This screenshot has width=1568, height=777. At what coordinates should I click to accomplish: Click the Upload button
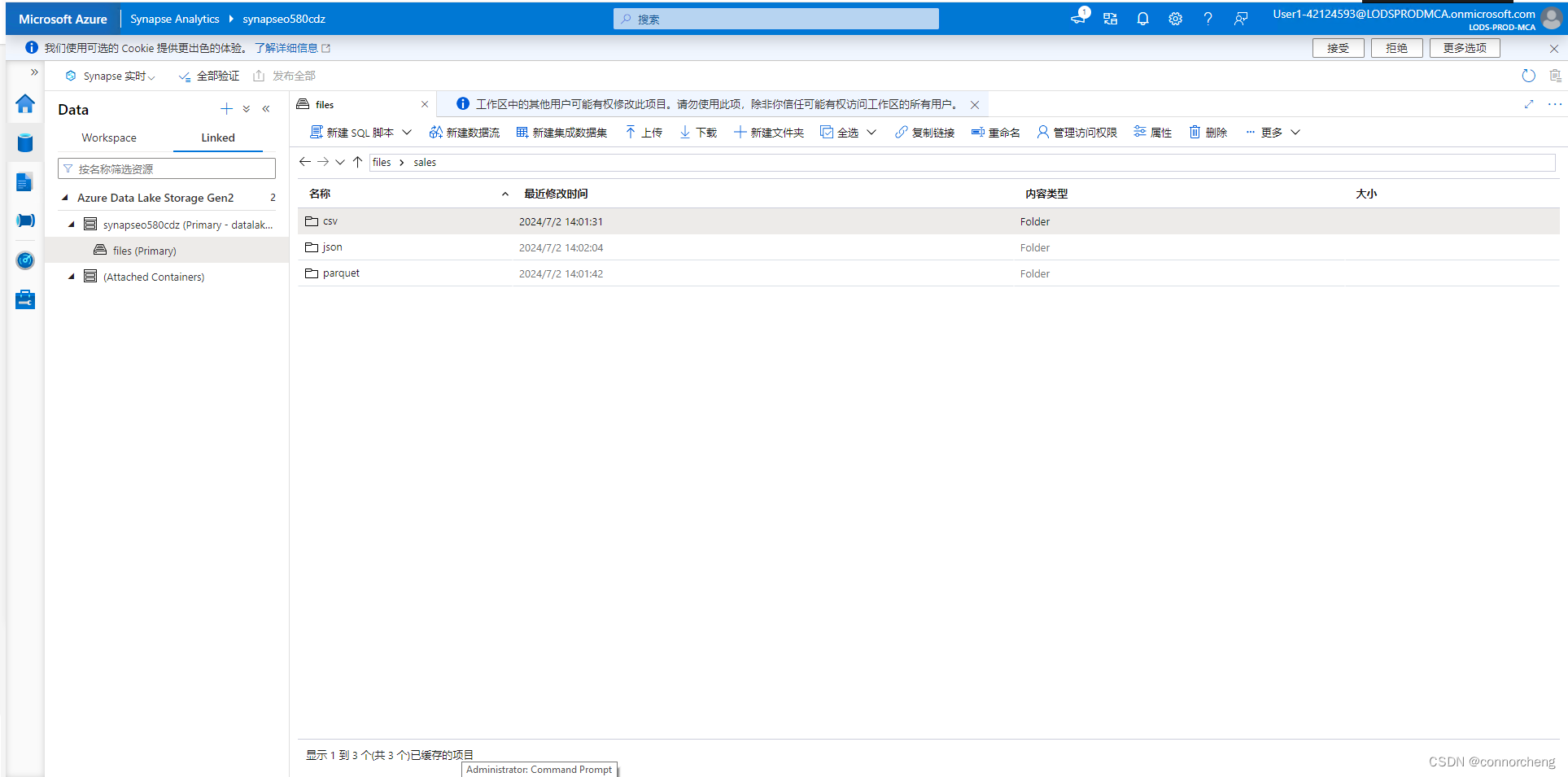644,133
